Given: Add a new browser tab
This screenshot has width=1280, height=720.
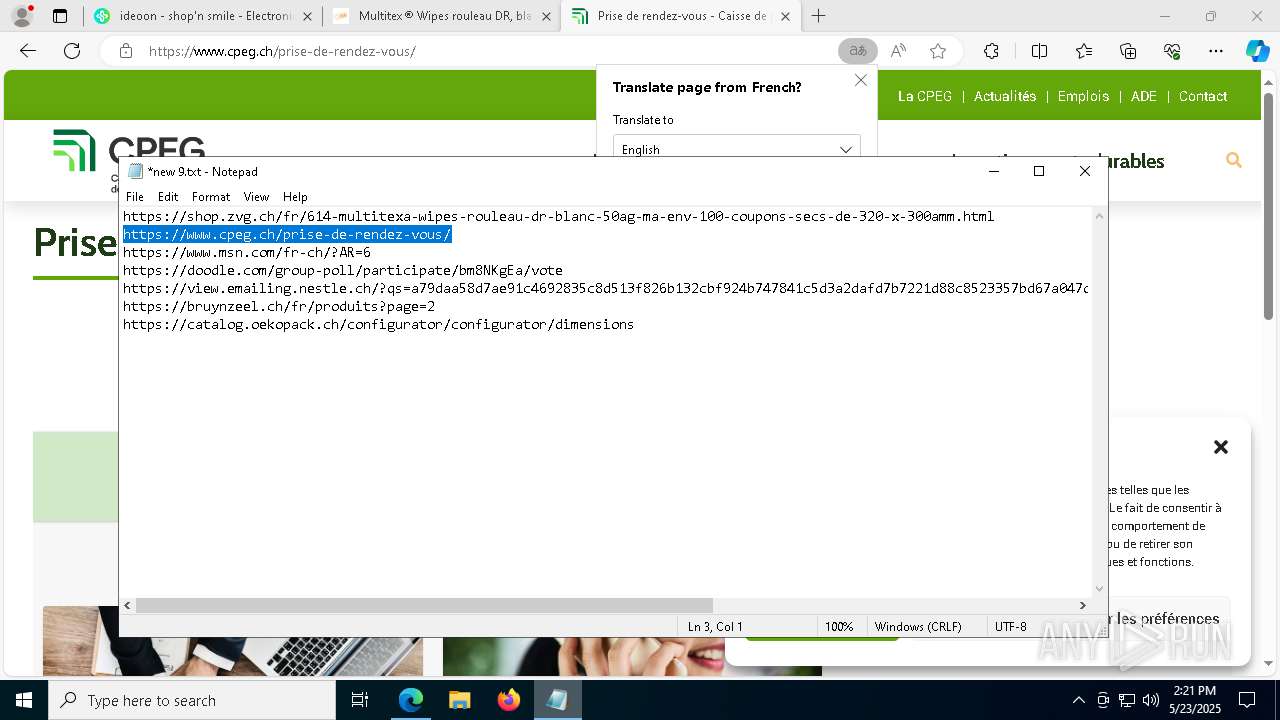Looking at the screenshot, I should (818, 16).
